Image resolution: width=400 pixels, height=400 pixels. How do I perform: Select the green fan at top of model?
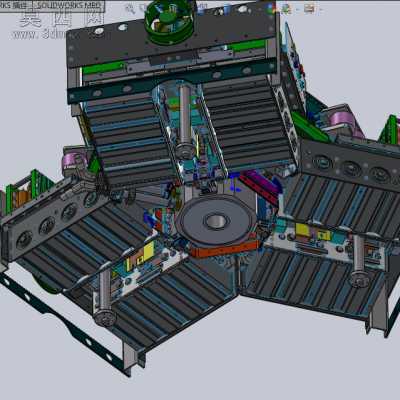pyautogui.click(x=169, y=21)
